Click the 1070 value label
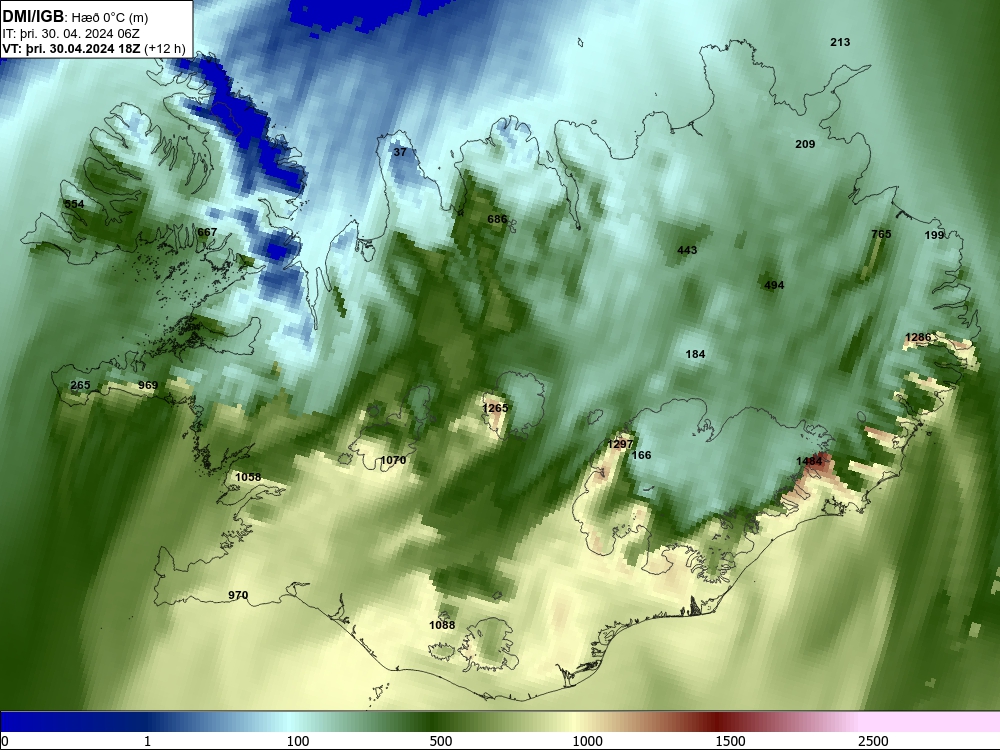This screenshot has height=750, width=1000. 393,460
